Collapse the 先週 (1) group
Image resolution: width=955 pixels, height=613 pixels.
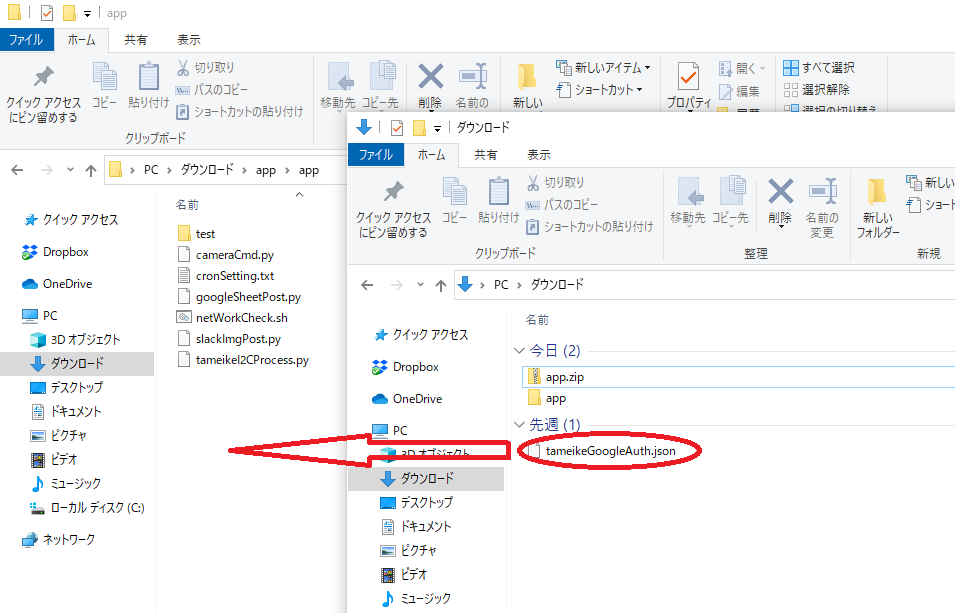(x=518, y=425)
